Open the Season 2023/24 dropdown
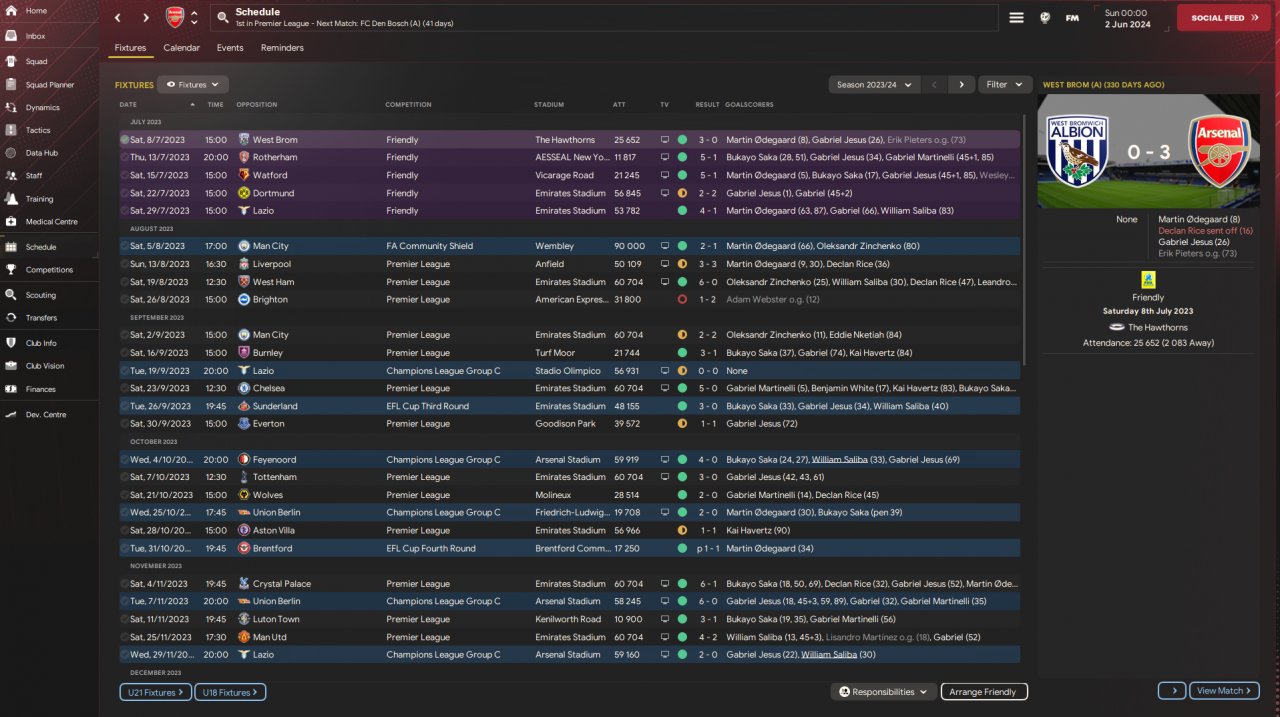This screenshot has width=1280, height=717. [x=874, y=85]
